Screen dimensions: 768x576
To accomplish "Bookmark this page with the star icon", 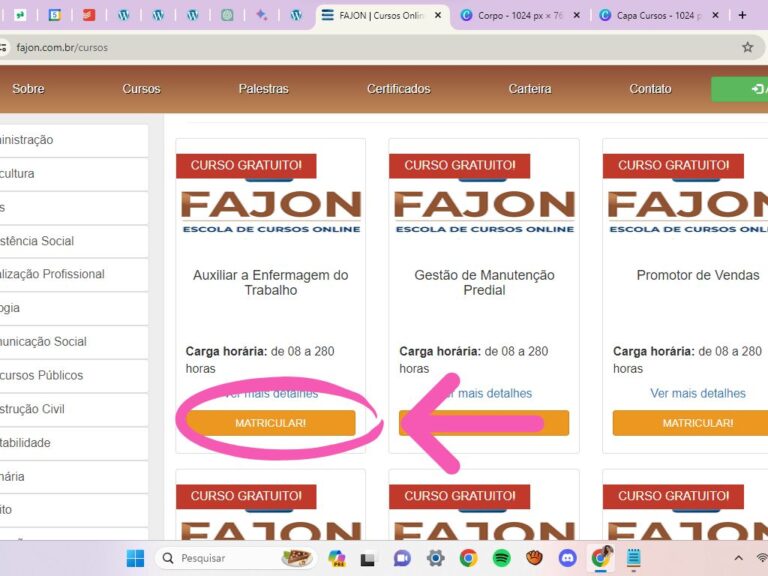I will (x=747, y=48).
